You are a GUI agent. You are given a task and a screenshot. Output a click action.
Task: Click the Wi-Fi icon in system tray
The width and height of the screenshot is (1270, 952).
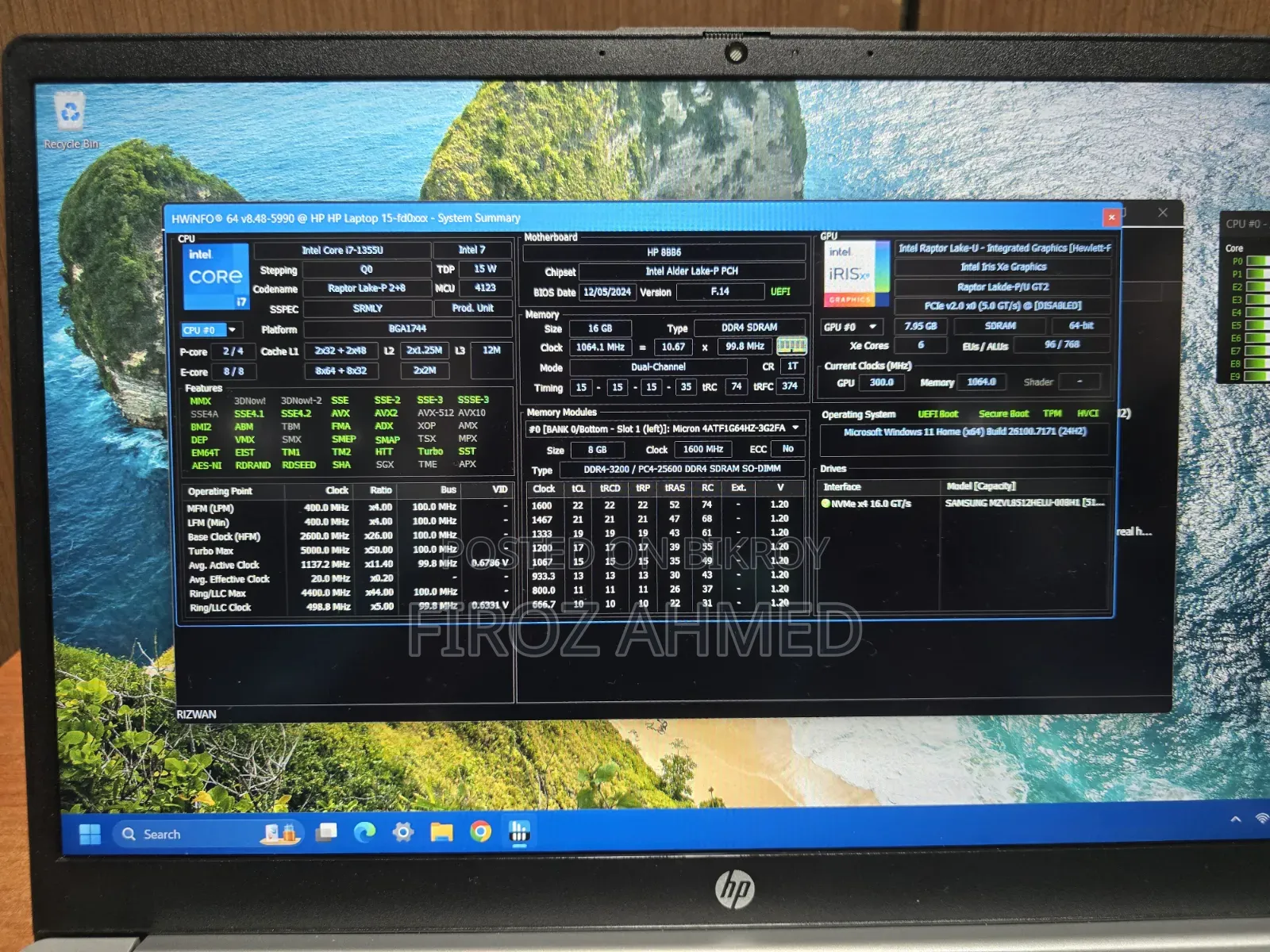[1261, 819]
